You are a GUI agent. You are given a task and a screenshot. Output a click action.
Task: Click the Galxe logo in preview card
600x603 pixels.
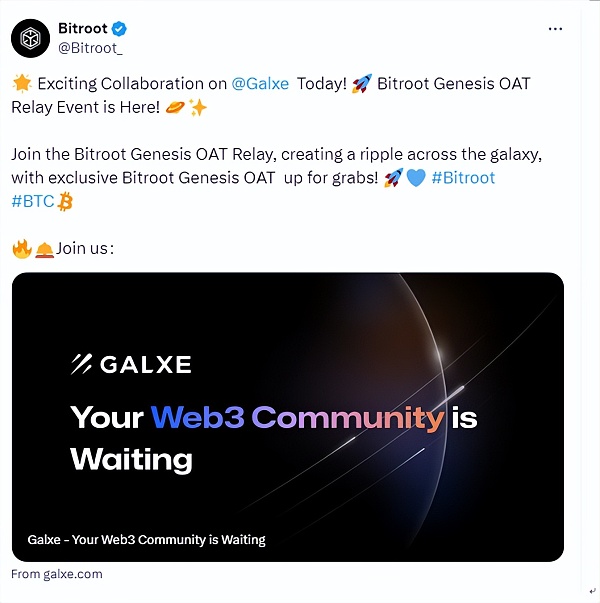tap(131, 364)
